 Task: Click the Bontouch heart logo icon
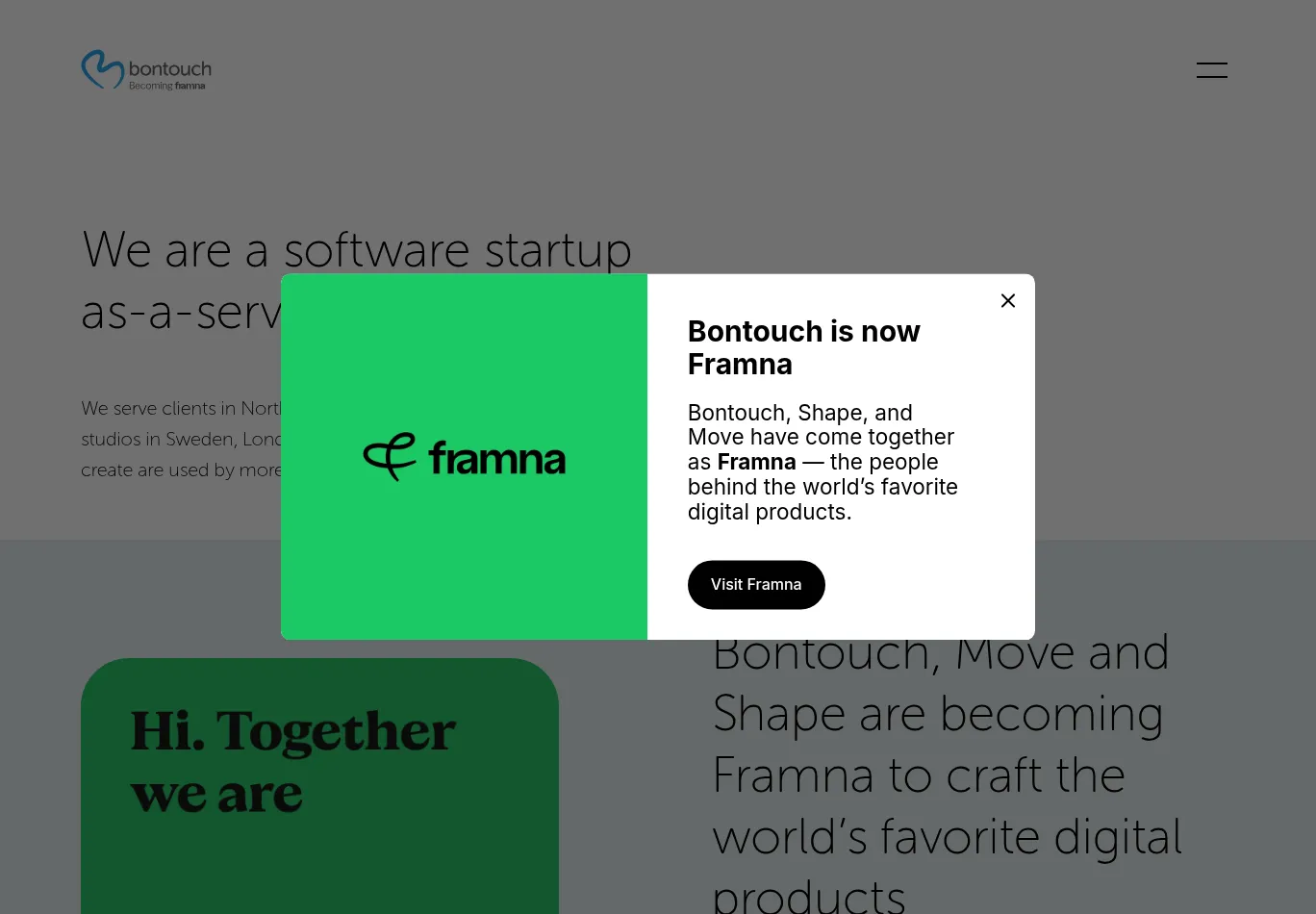click(101, 69)
